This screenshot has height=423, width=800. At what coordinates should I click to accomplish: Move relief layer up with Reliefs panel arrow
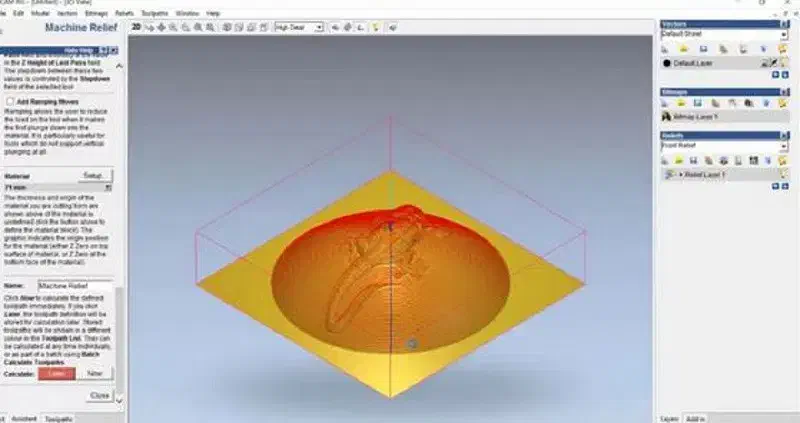[x=776, y=187]
